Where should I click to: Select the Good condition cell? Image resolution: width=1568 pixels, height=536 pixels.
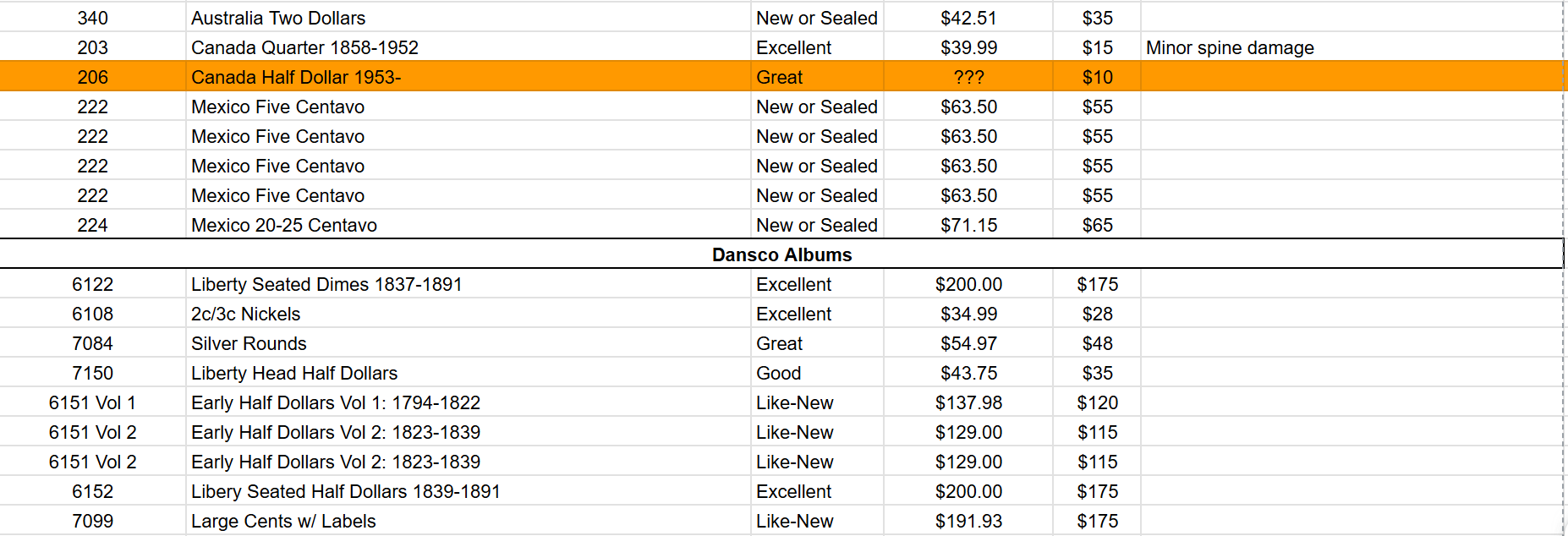coord(817,373)
